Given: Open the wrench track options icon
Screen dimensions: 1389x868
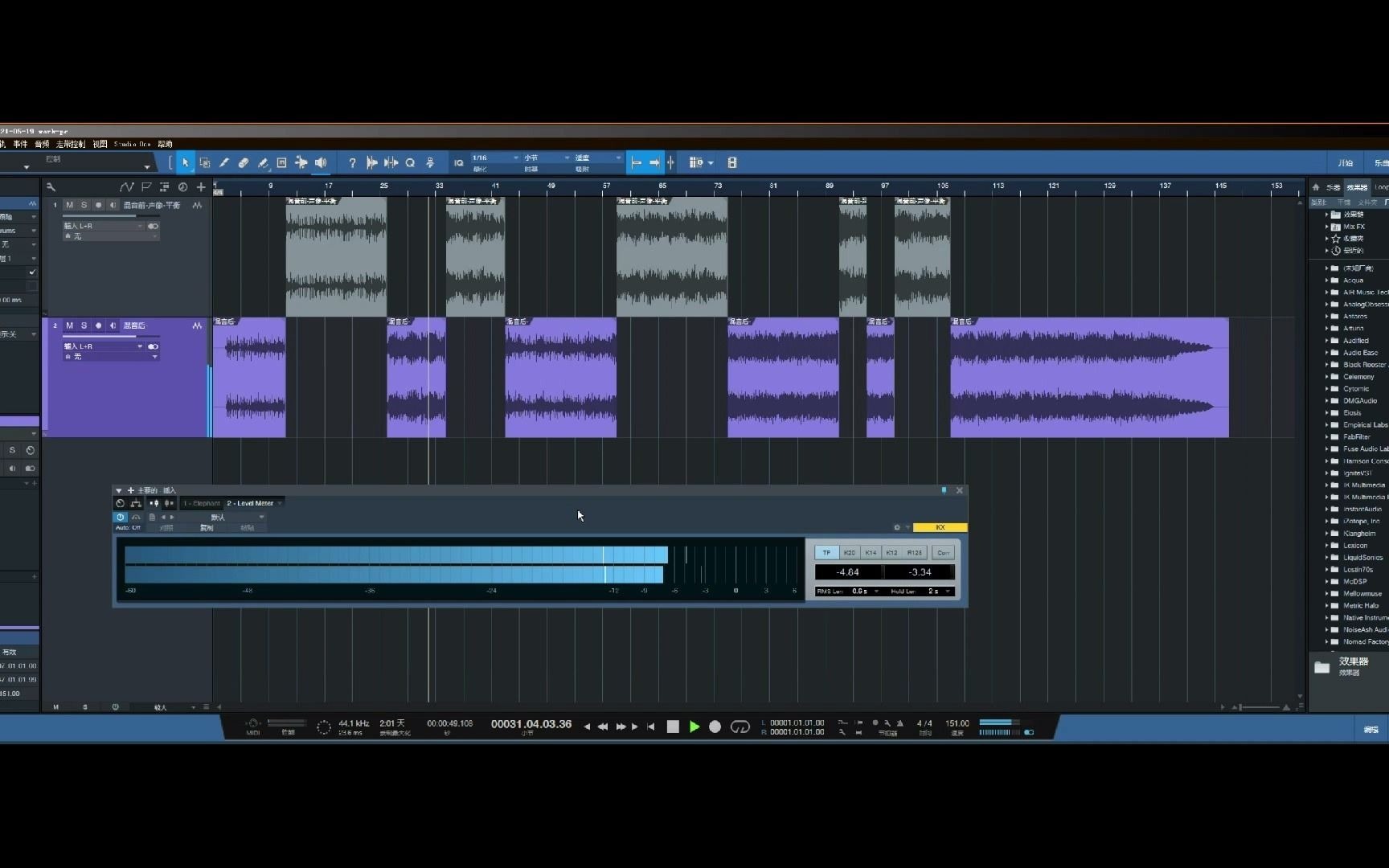Looking at the screenshot, I should click(51, 187).
